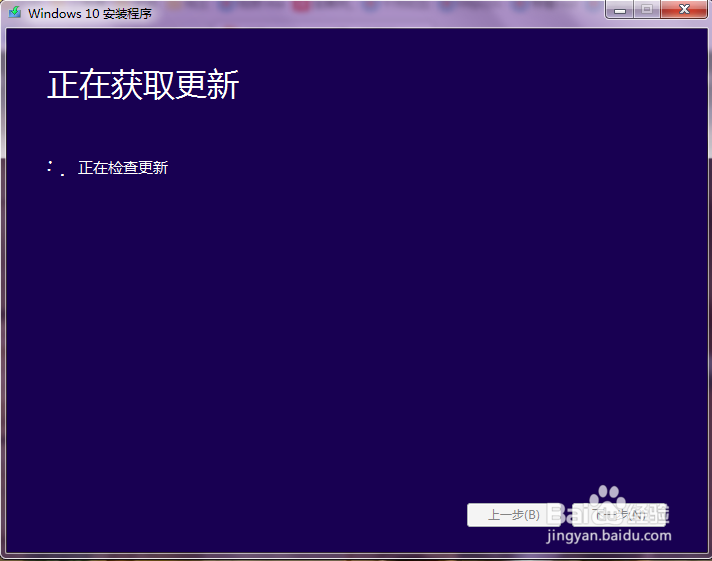Click the Windows 10 安装程序 title text
Screen dimensions: 712x561
[90, 14]
